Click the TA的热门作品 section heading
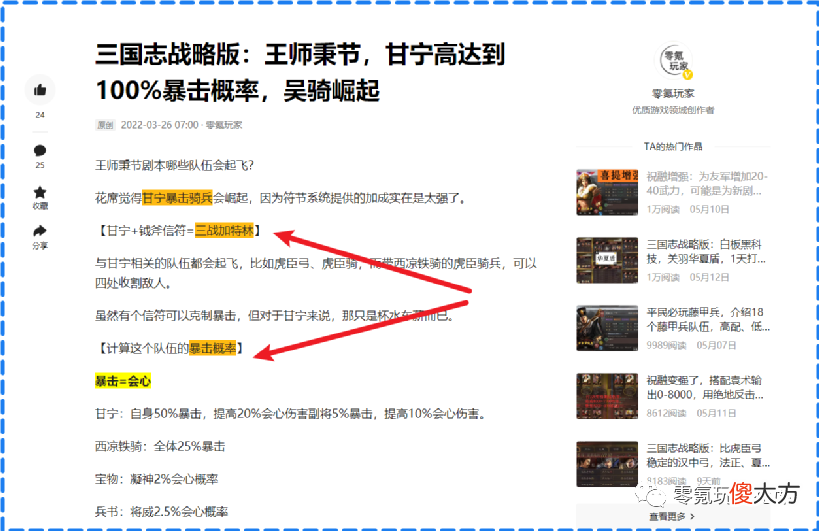The height and width of the screenshot is (531, 819). click(x=673, y=146)
